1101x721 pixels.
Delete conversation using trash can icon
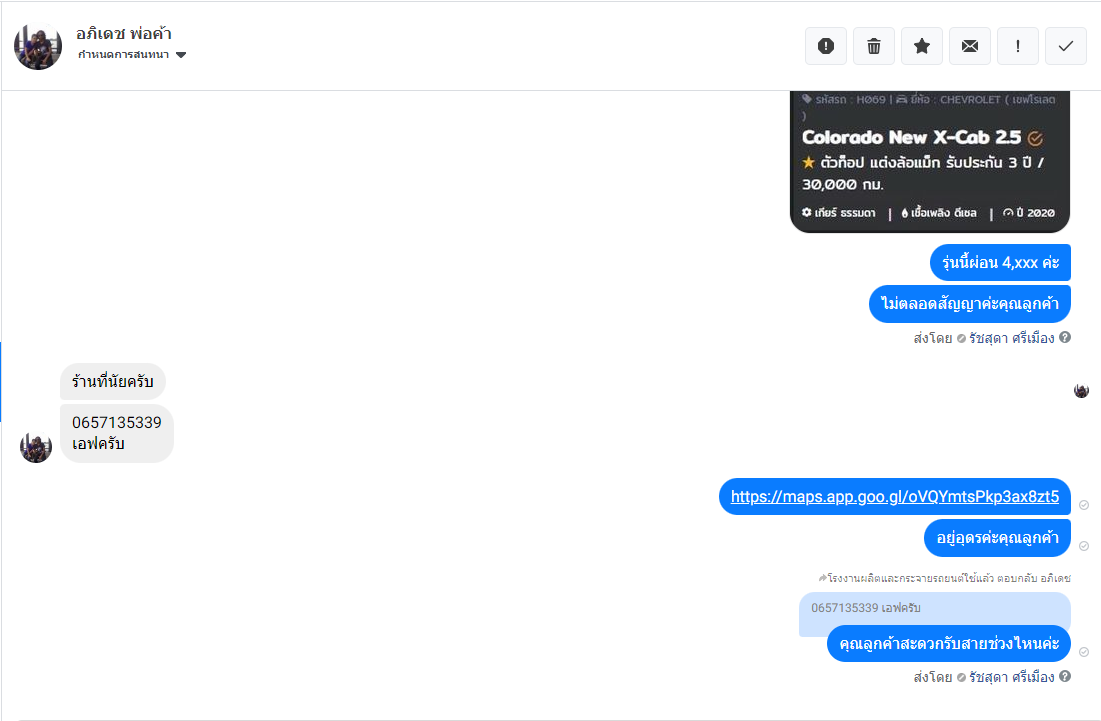873,46
